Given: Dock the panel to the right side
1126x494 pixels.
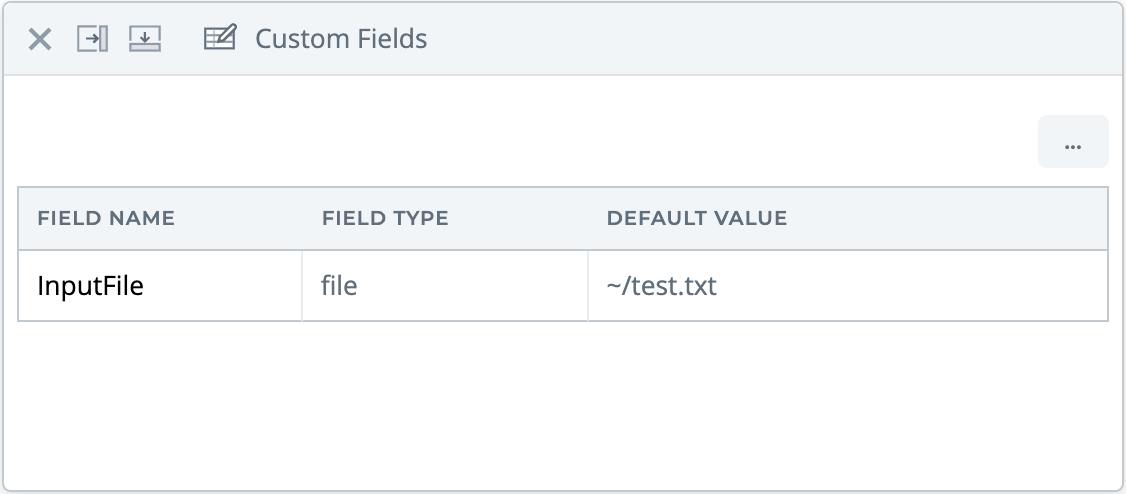Looking at the screenshot, I should [x=92, y=40].
